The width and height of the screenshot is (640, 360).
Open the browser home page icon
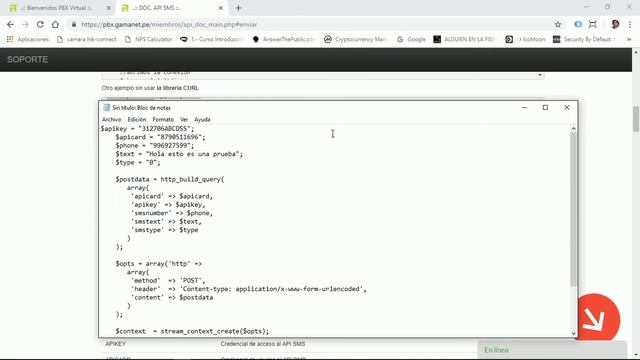point(55,24)
